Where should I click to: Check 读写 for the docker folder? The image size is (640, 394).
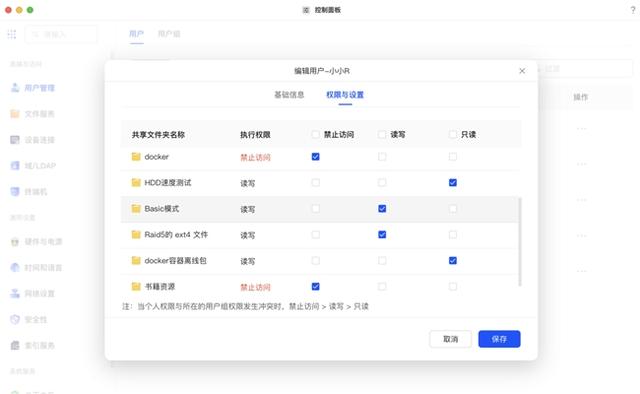pyautogui.click(x=382, y=157)
